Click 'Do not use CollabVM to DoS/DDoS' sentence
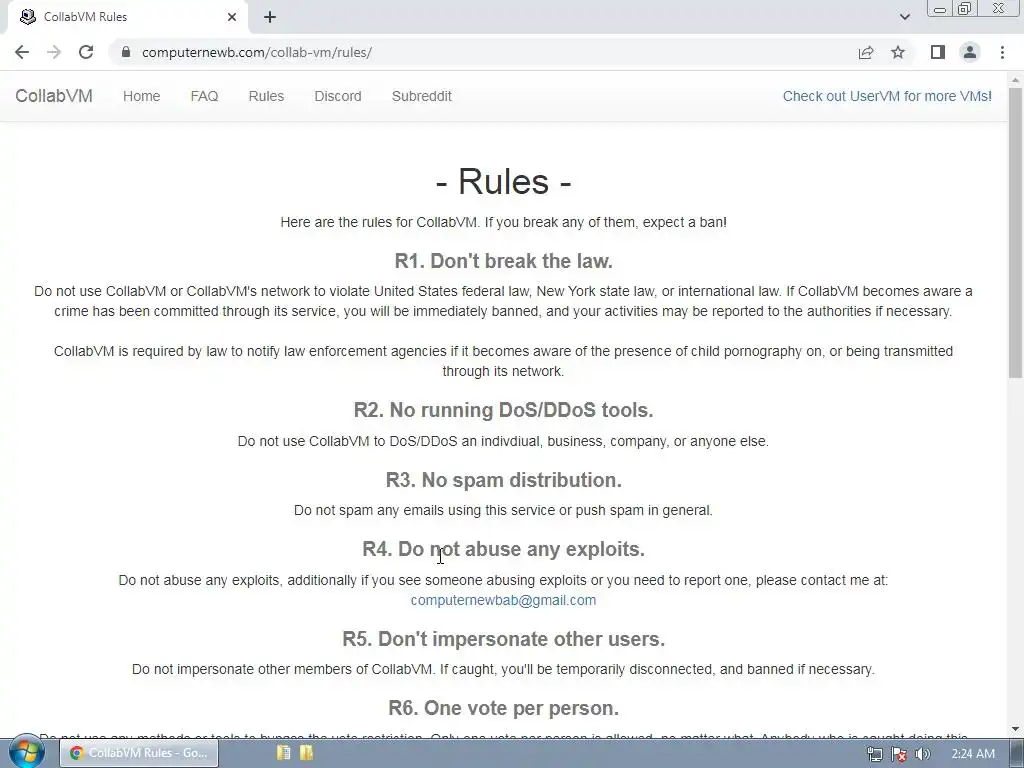 [x=503, y=441]
